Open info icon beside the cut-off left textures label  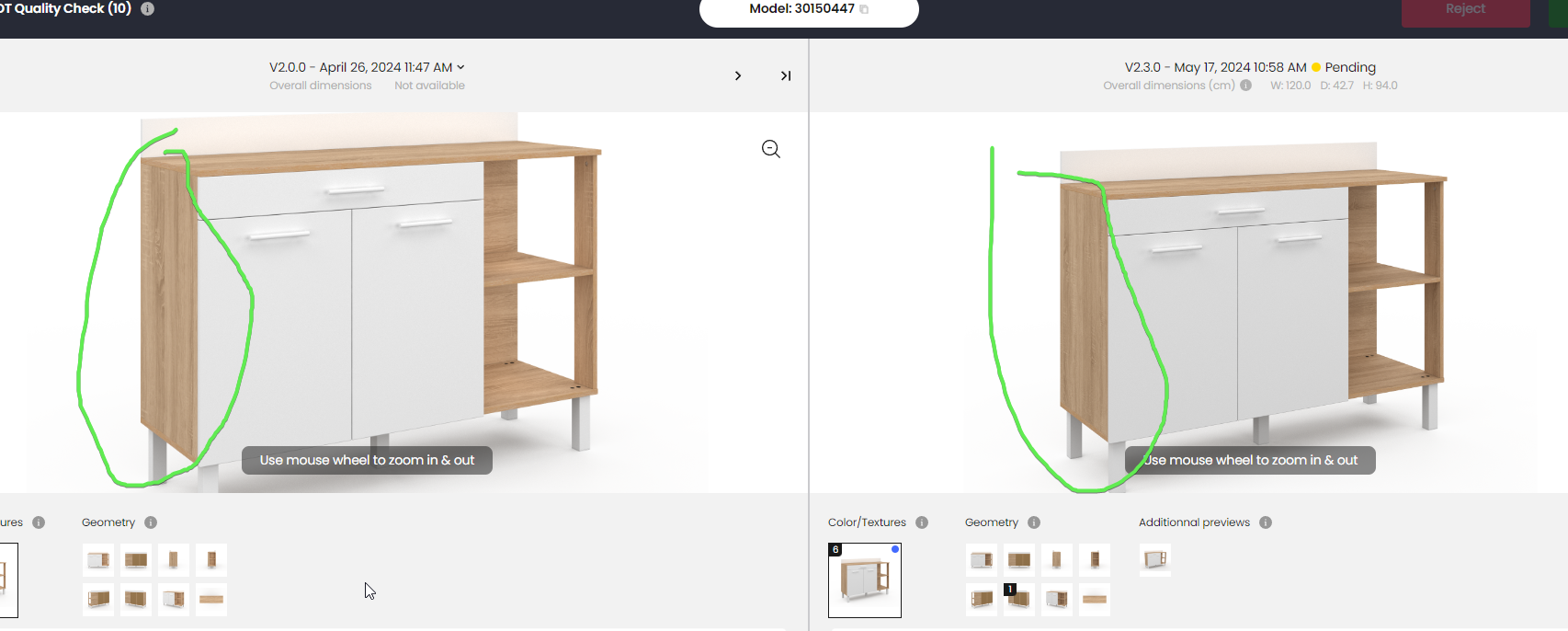39,522
